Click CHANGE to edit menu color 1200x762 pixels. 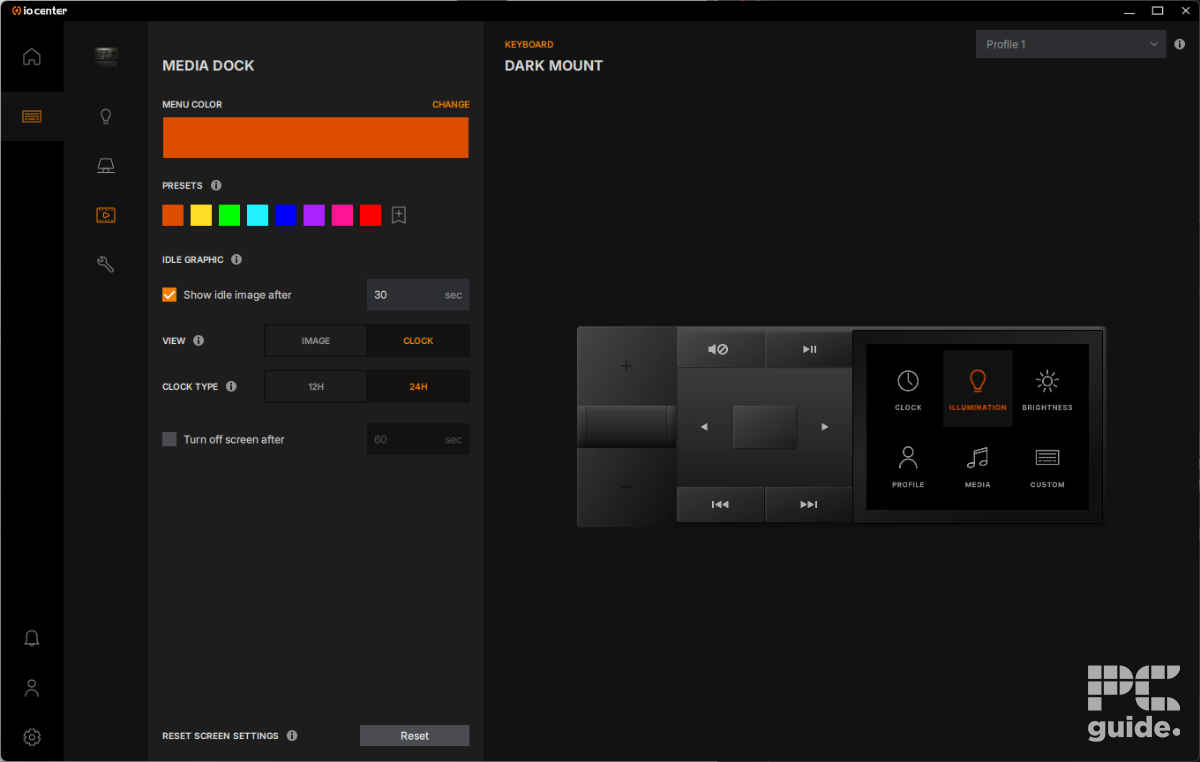click(x=450, y=105)
